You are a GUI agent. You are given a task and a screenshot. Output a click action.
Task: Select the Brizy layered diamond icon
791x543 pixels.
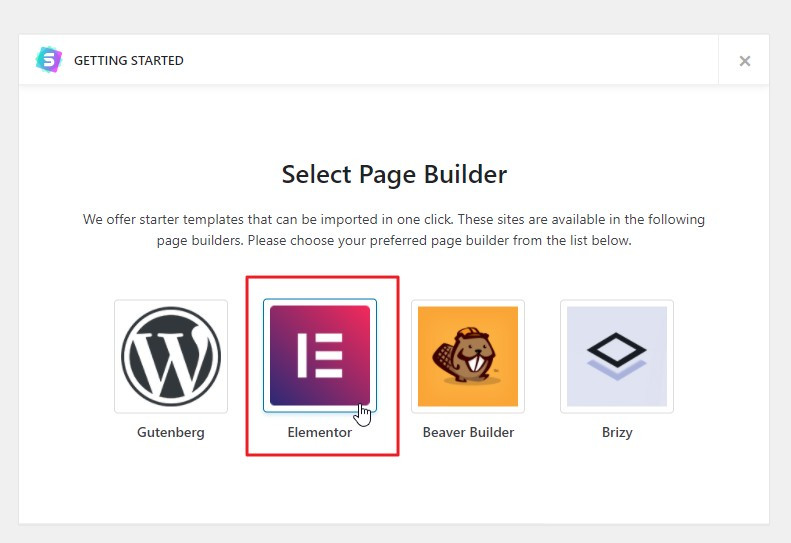tap(617, 356)
